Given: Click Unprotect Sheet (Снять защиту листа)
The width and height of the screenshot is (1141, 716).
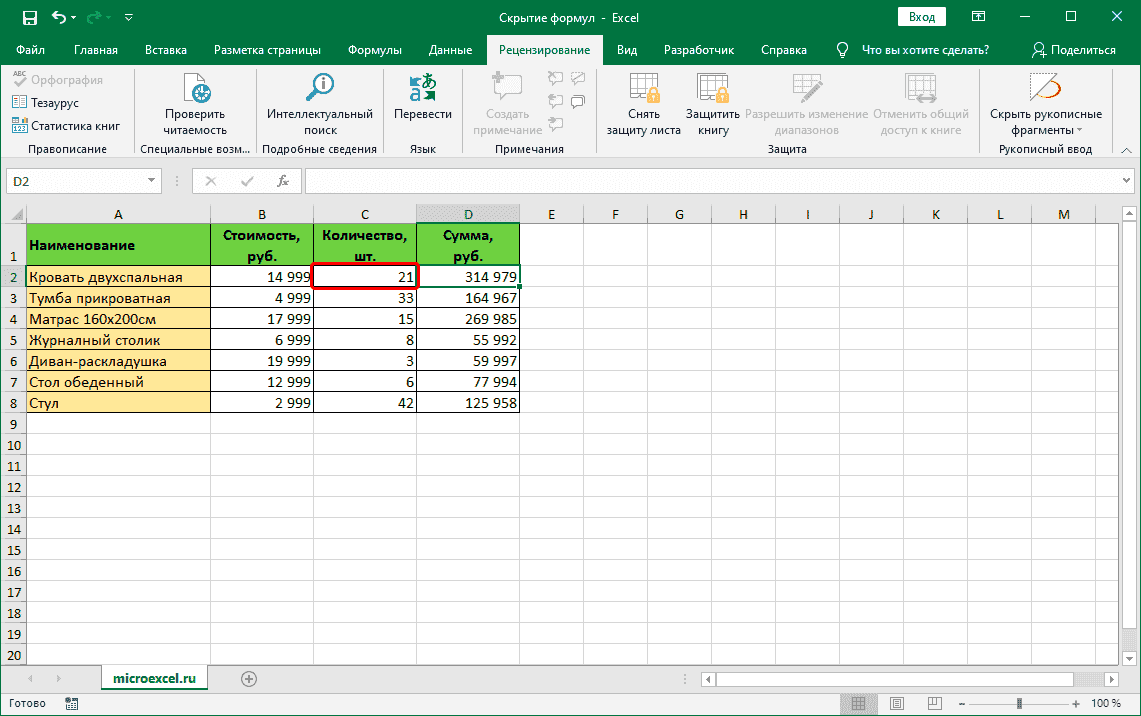Looking at the screenshot, I should pyautogui.click(x=643, y=90).
